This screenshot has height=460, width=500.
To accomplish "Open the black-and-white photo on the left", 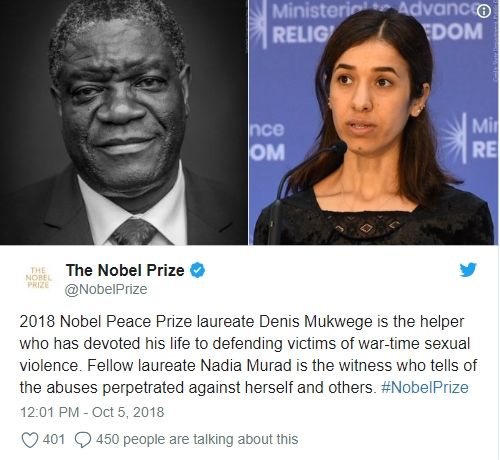I will [123, 122].
